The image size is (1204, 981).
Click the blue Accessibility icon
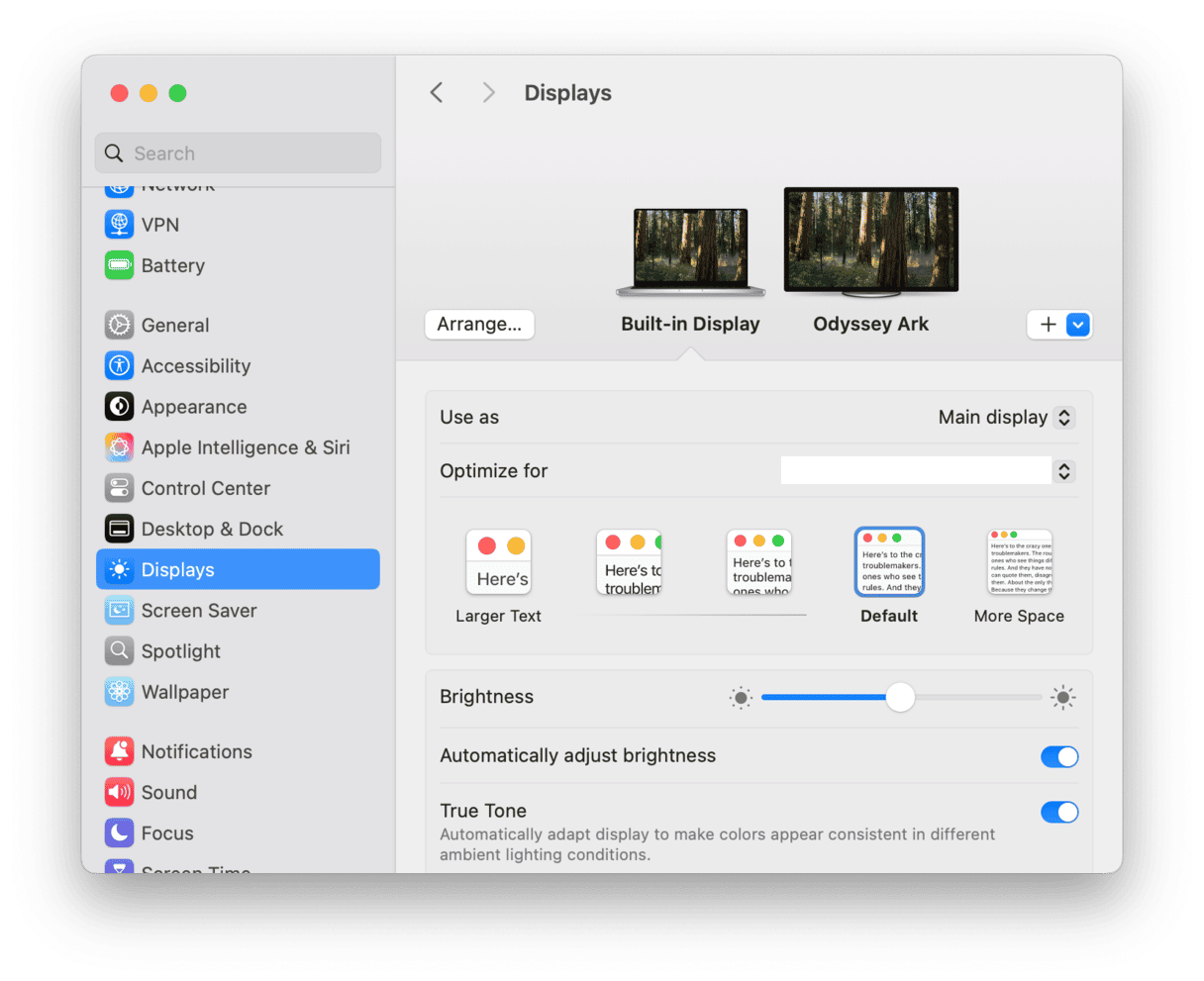119,365
